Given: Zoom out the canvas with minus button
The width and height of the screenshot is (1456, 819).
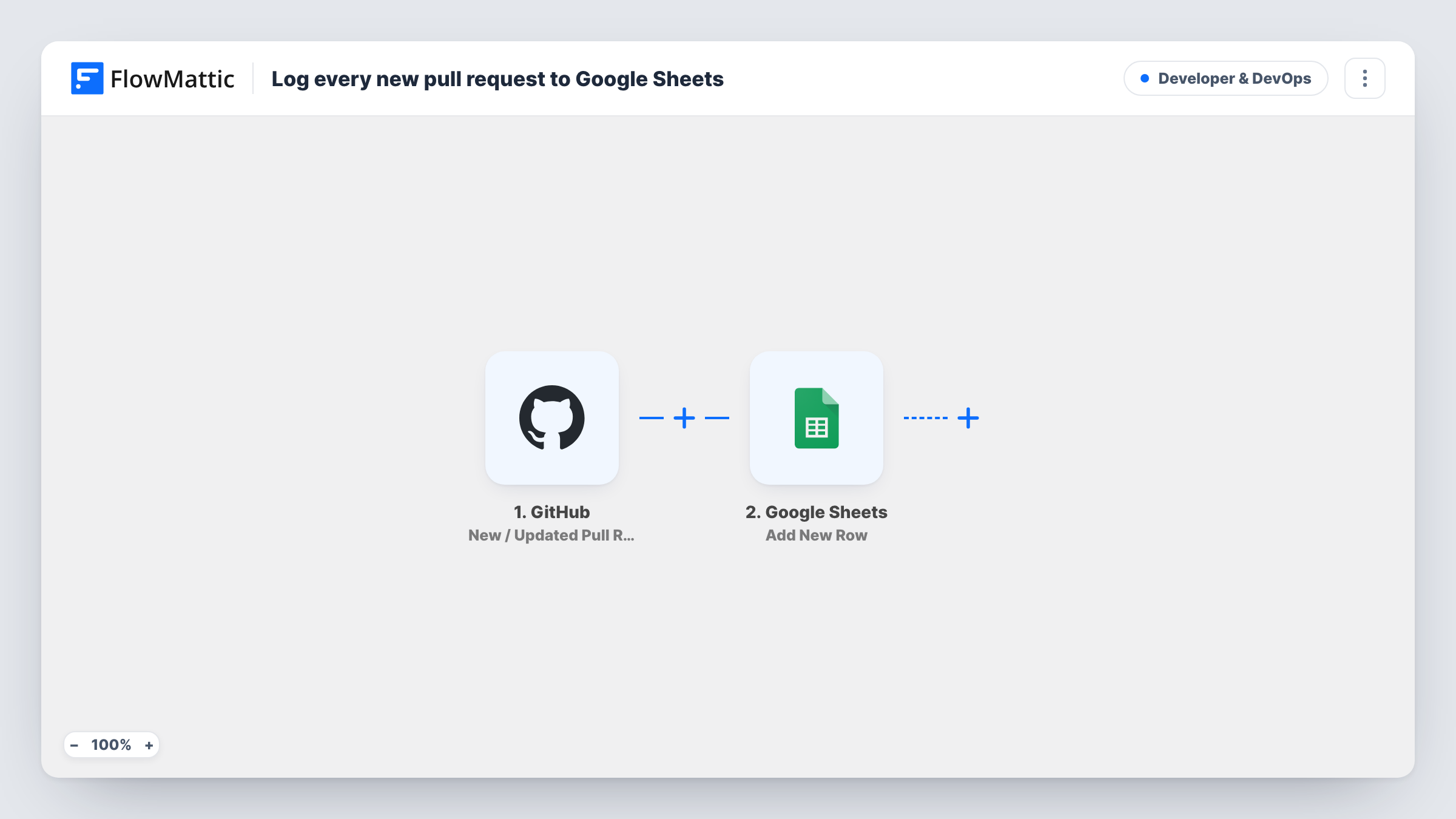Looking at the screenshot, I should 74,745.
